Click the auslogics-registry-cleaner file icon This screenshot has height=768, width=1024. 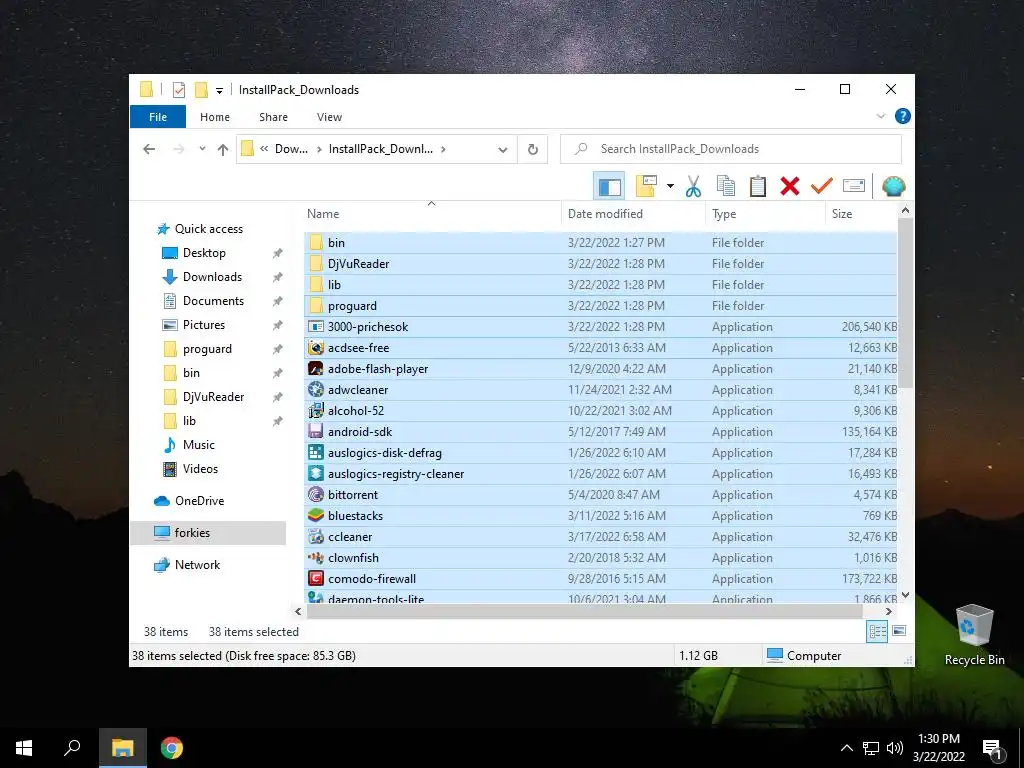[x=316, y=473]
